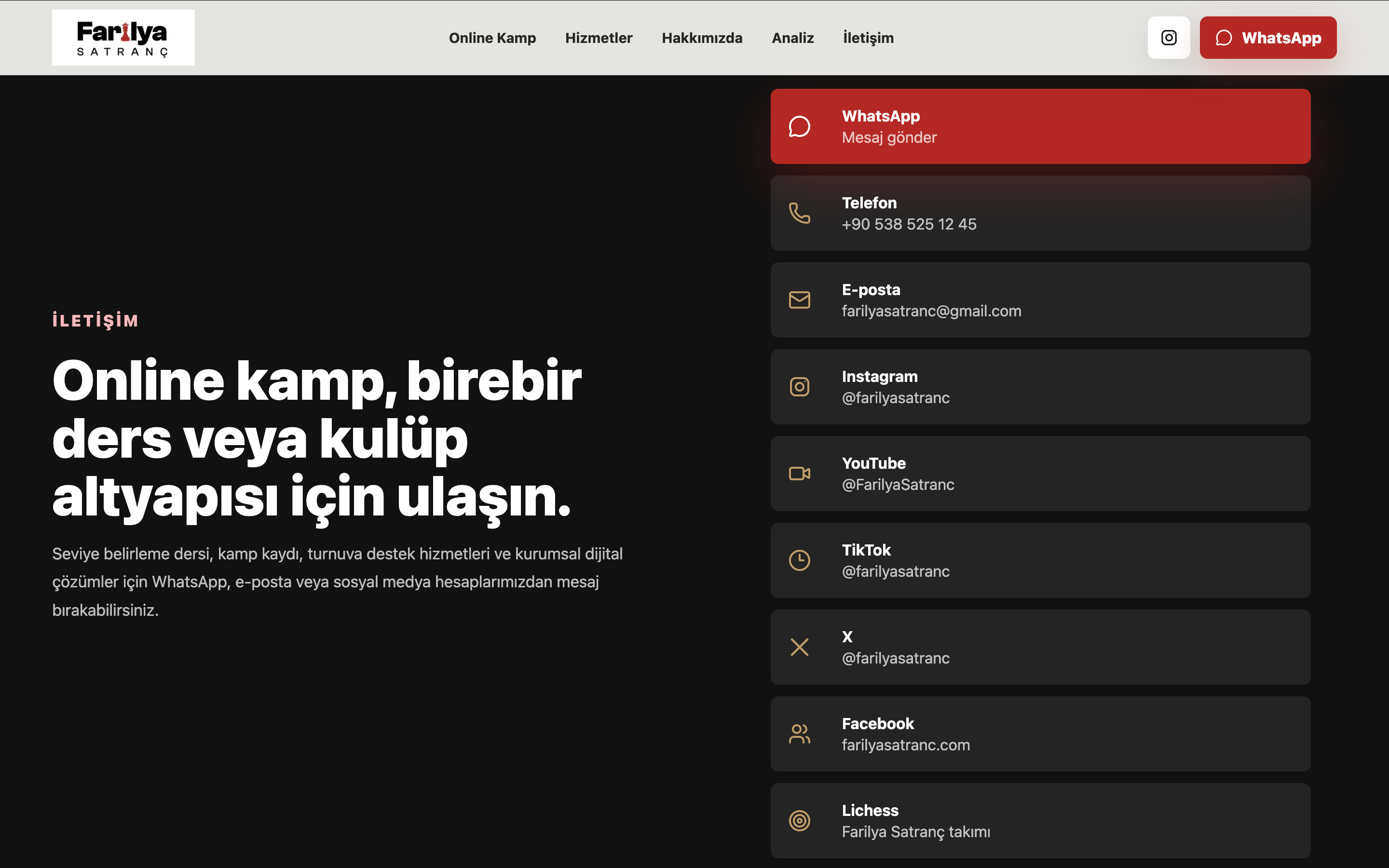Navigate to İletişim in the header
This screenshot has height=868, width=1389.
tap(868, 38)
